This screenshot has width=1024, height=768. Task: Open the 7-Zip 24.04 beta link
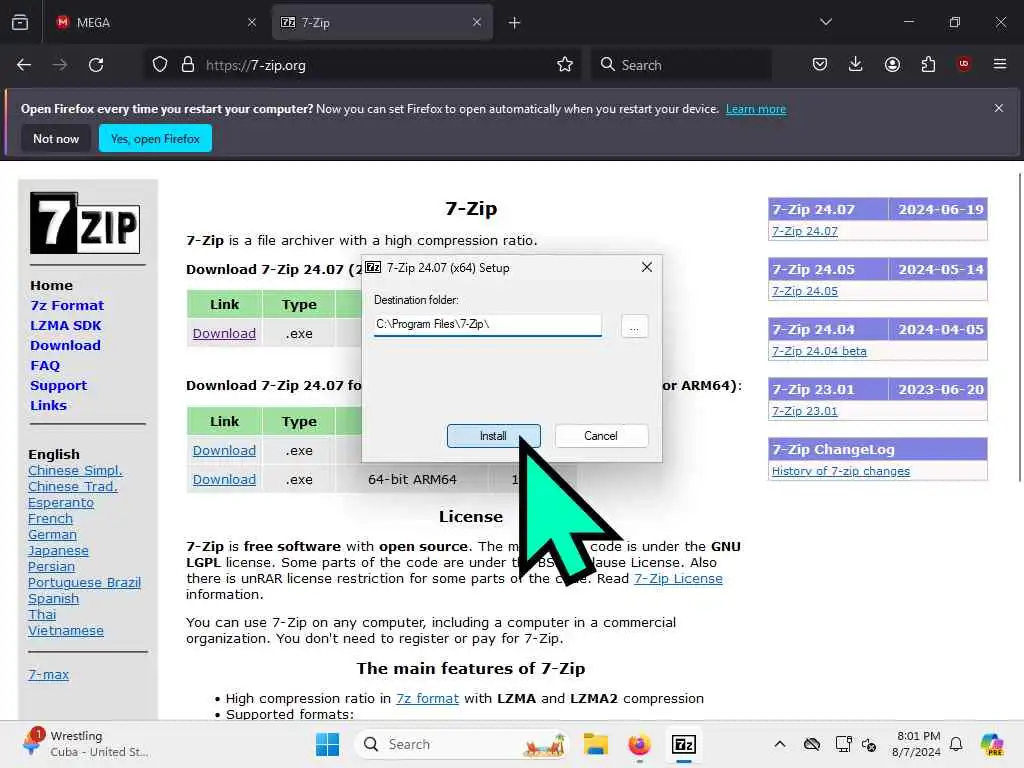pos(819,351)
